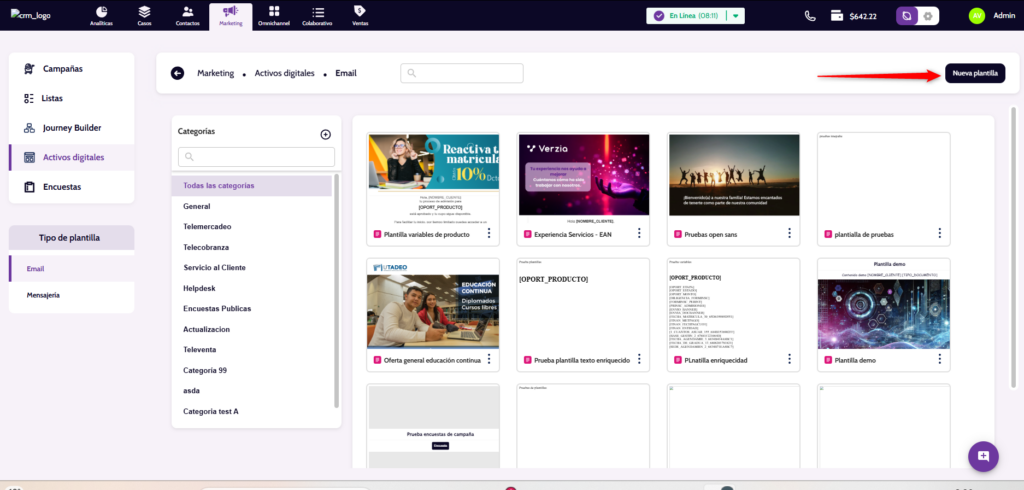The image size is (1024, 490).
Task: Filter by the Telemercadeo category
Action: (x=207, y=226)
